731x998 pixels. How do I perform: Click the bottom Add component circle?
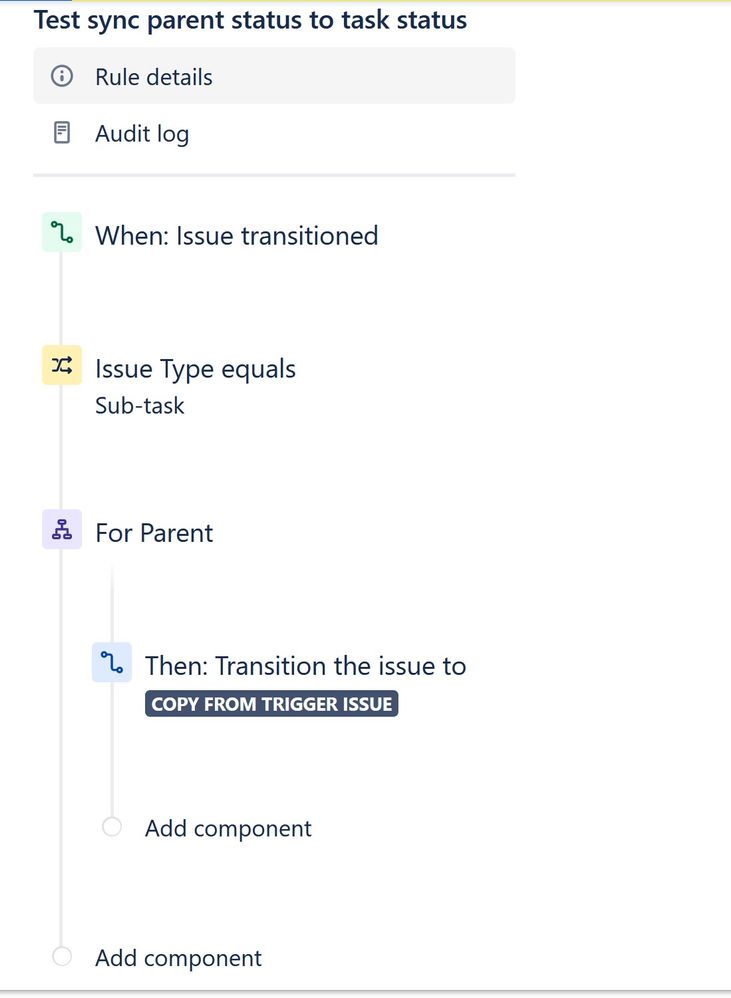click(x=61, y=956)
